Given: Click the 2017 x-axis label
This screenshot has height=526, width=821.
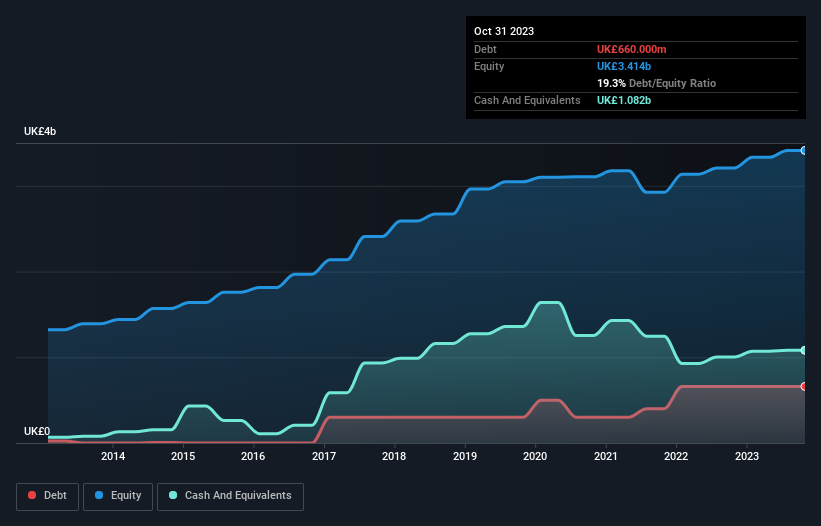Looking at the screenshot, I should point(324,456).
